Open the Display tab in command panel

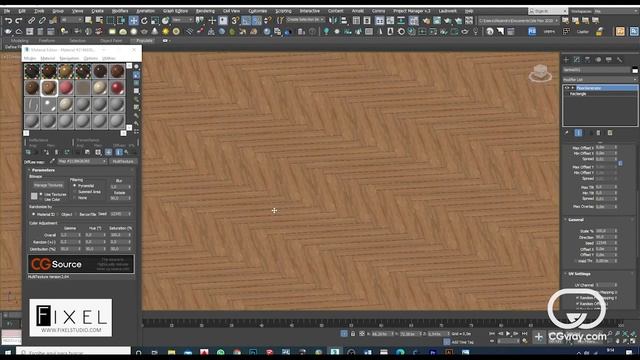(x=609, y=60)
